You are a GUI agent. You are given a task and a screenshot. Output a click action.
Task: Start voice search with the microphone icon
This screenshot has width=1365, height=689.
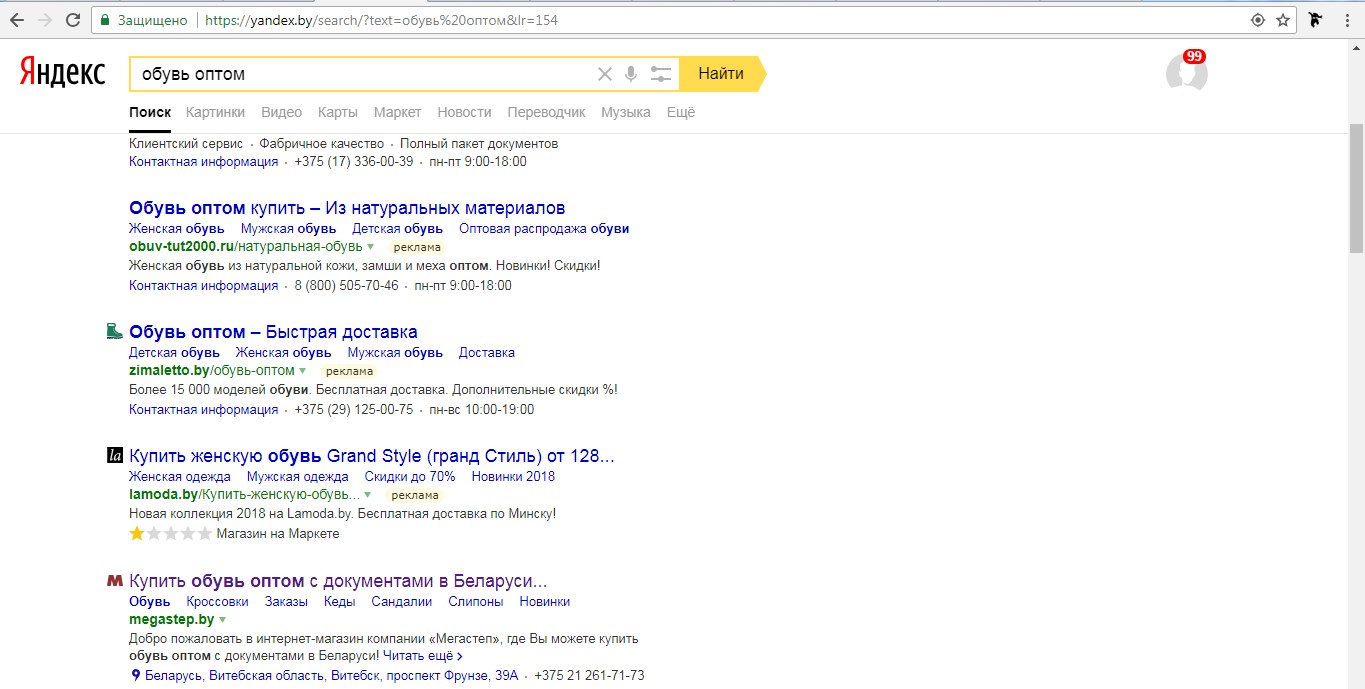click(631, 74)
